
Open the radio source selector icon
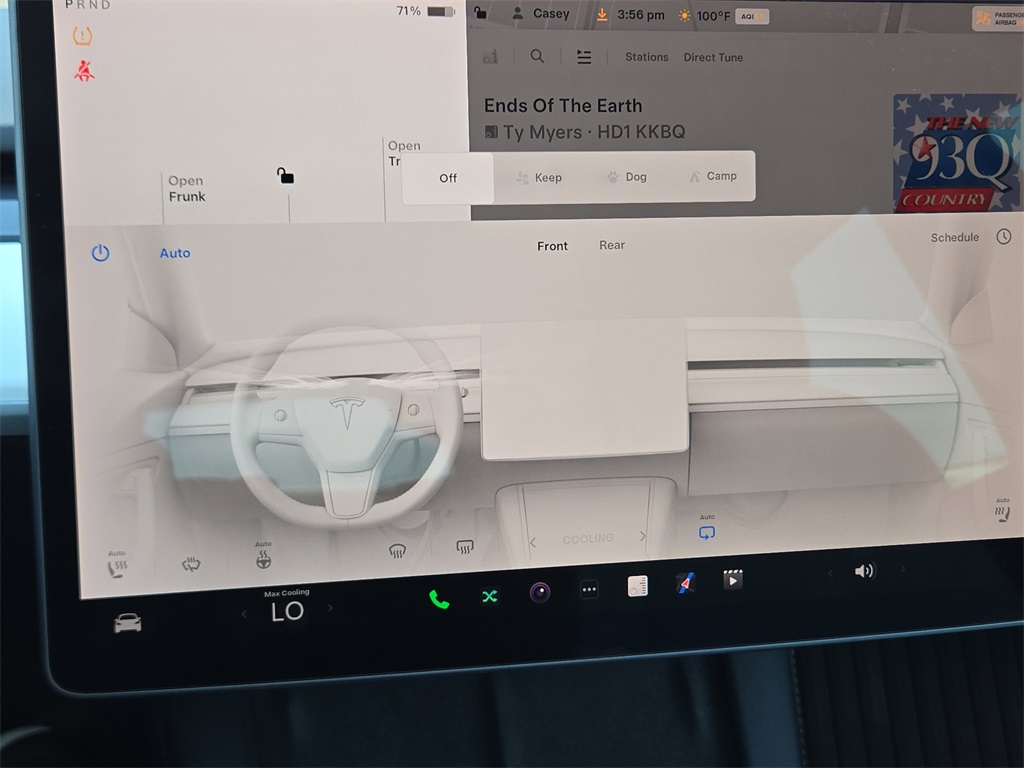[x=490, y=57]
